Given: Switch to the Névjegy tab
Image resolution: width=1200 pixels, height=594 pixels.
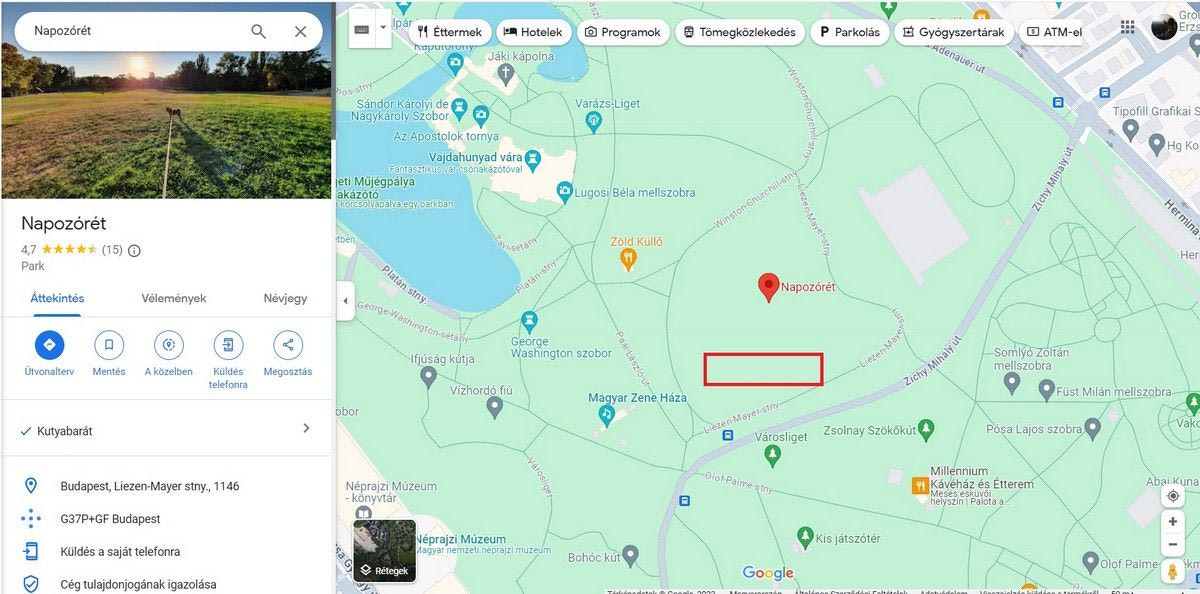Looking at the screenshot, I should coord(285,298).
